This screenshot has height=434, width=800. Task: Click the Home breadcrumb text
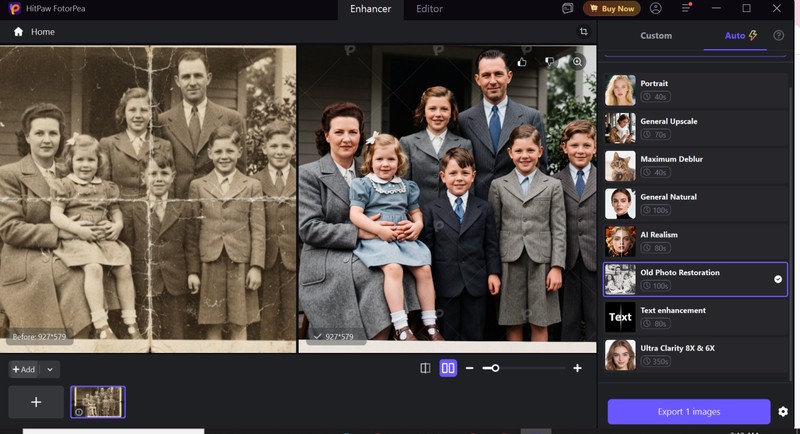click(x=43, y=32)
